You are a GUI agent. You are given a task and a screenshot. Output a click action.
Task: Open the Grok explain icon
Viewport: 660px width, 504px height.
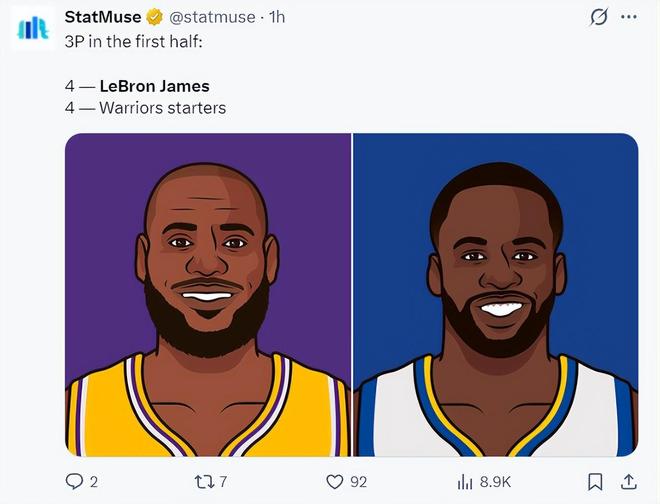tap(599, 17)
